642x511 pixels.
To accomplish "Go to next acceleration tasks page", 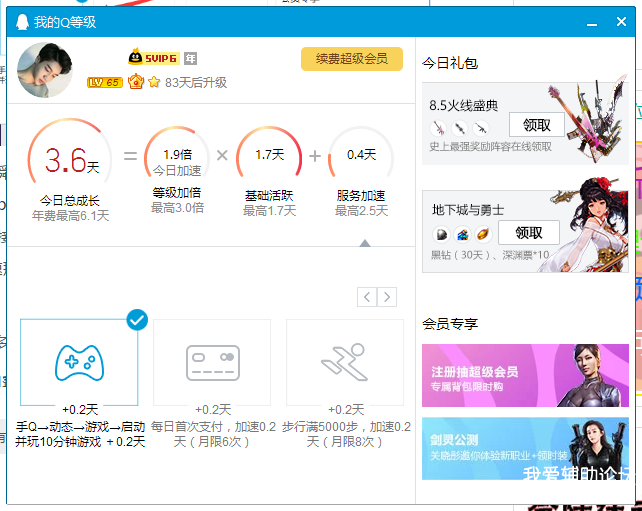I will click(x=387, y=297).
